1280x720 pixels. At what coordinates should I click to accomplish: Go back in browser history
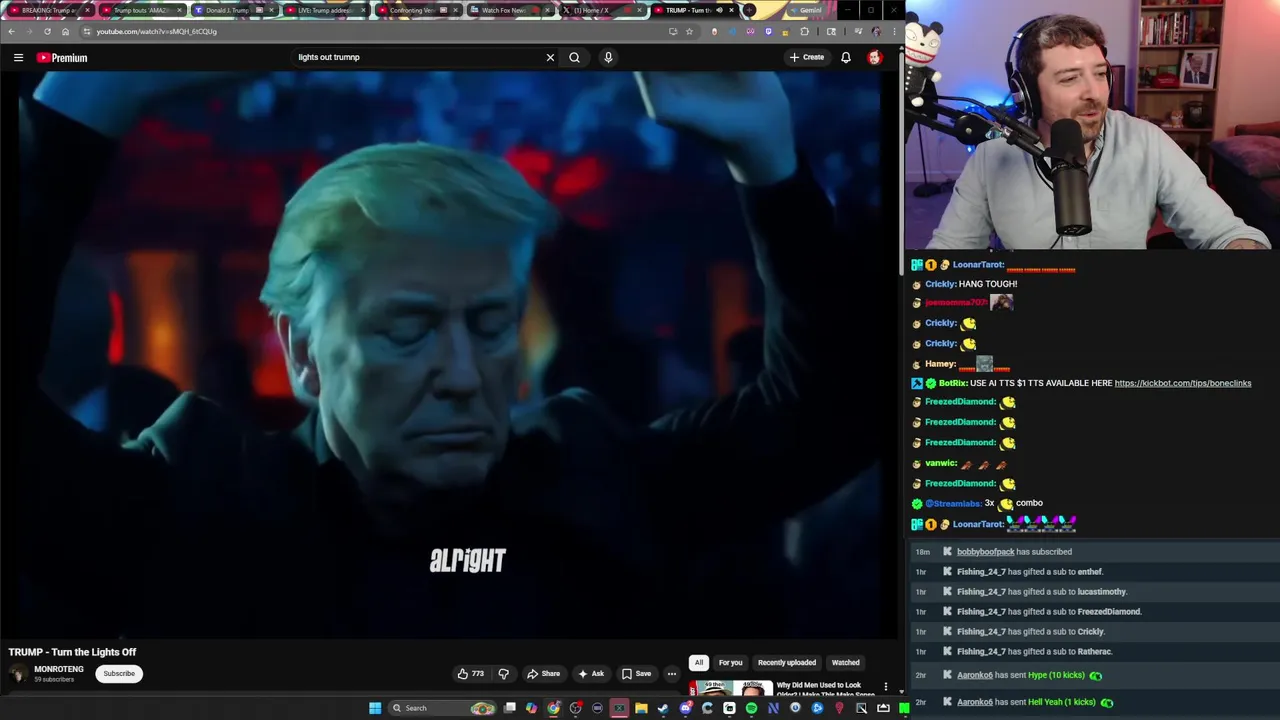click(x=11, y=31)
